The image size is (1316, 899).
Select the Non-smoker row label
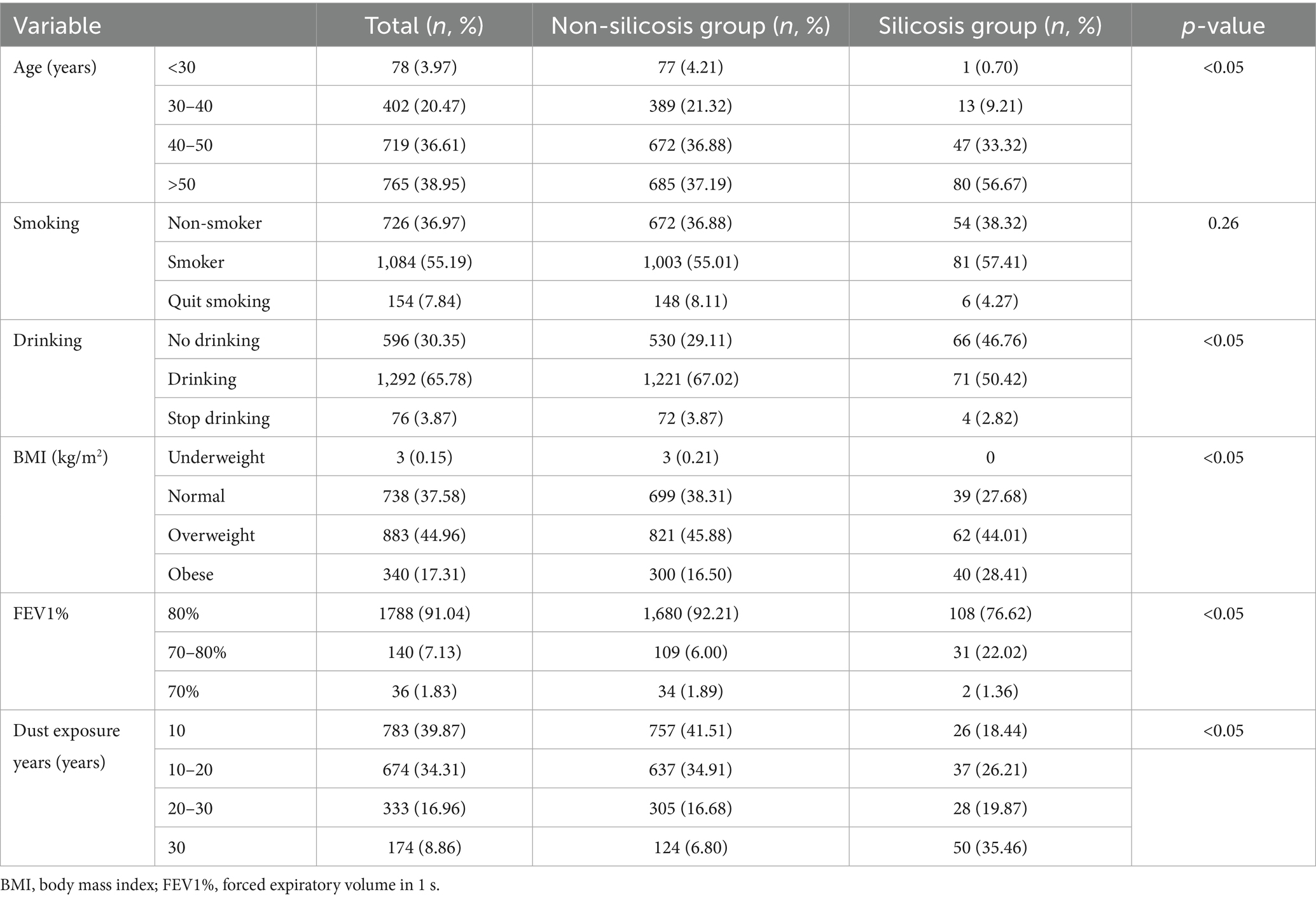pos(214,223)
